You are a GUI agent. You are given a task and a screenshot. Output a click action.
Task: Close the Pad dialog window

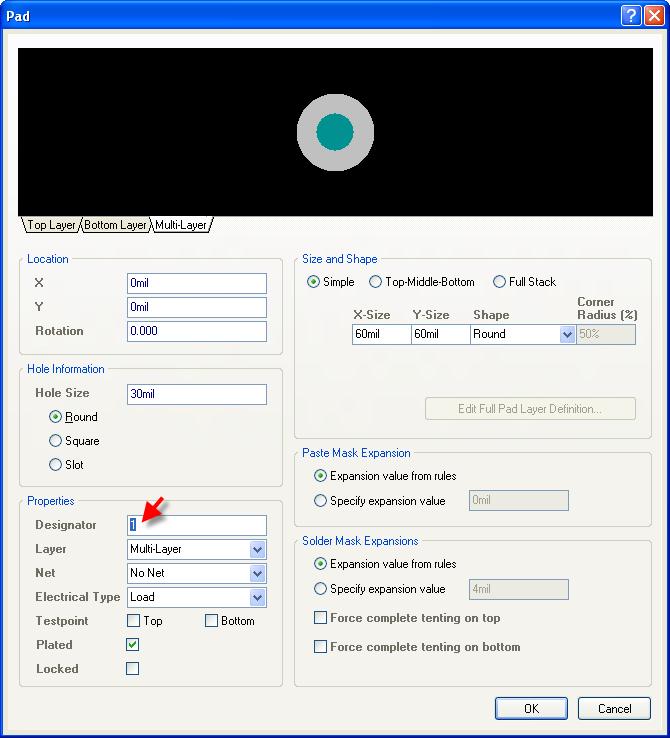tap(653, 15)
